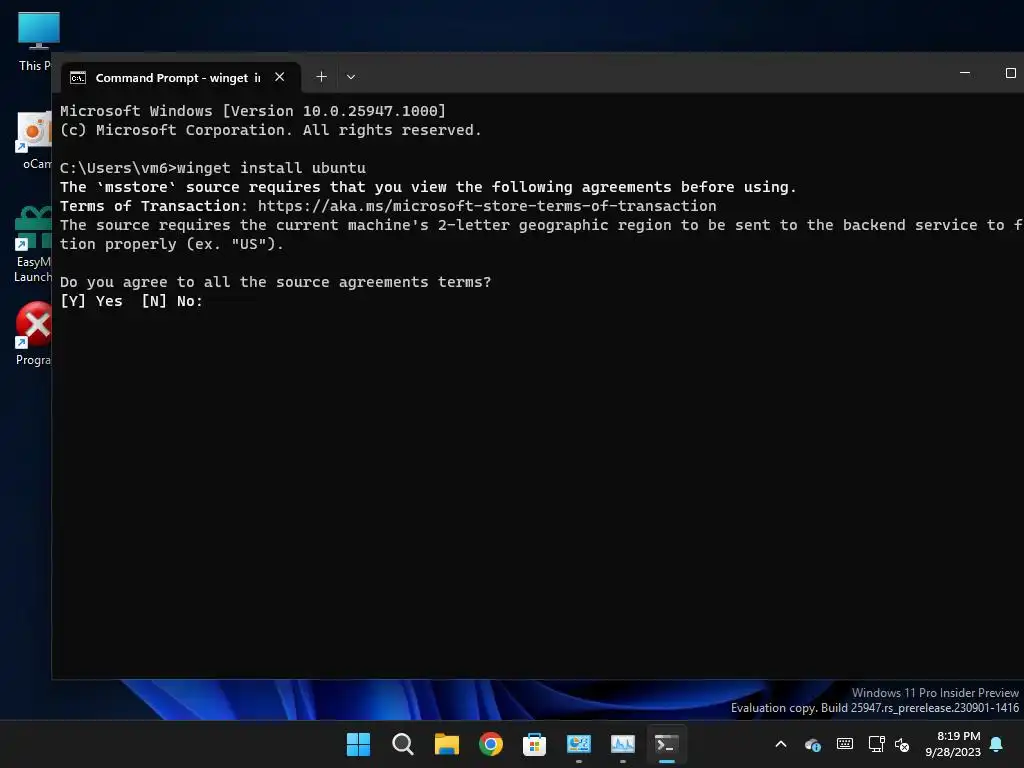The height and width of the screenshot is (768, 1024).
Task: Click the '[Y] Yes' option text
Action: (91, 301)
